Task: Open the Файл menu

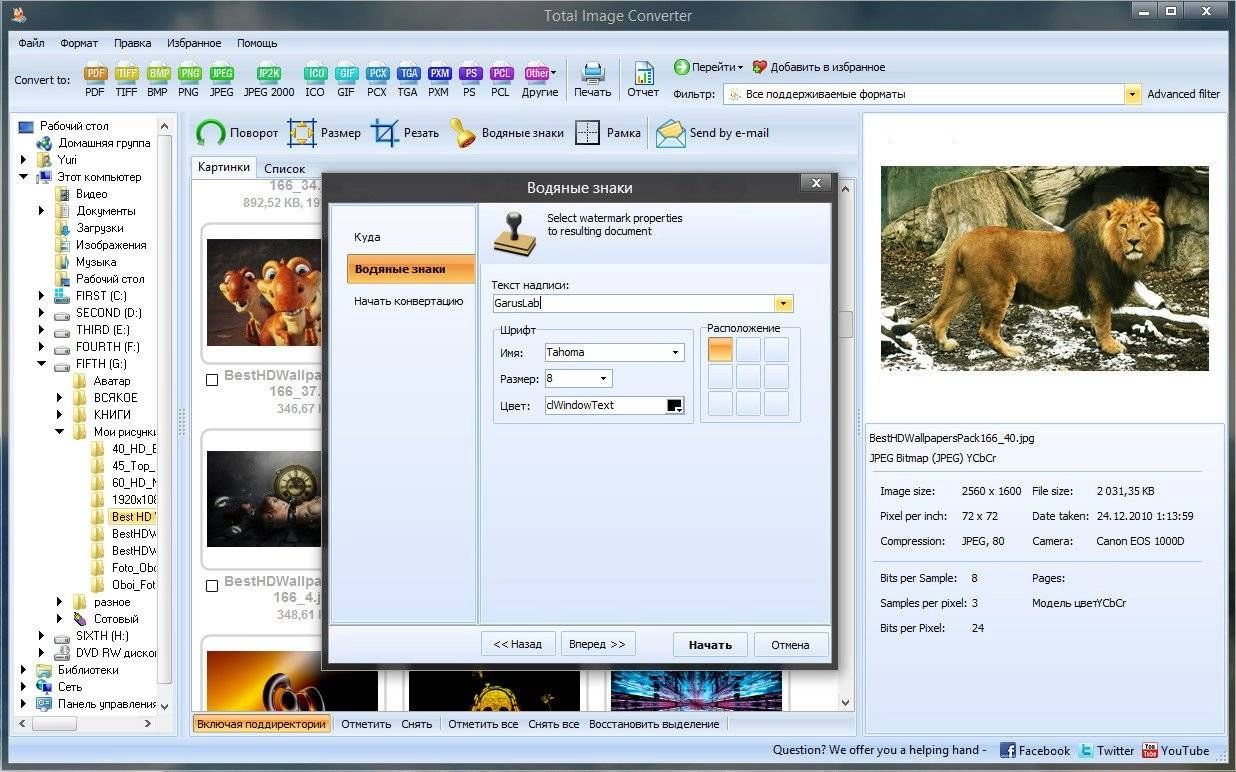Action: tap(31, 43)
